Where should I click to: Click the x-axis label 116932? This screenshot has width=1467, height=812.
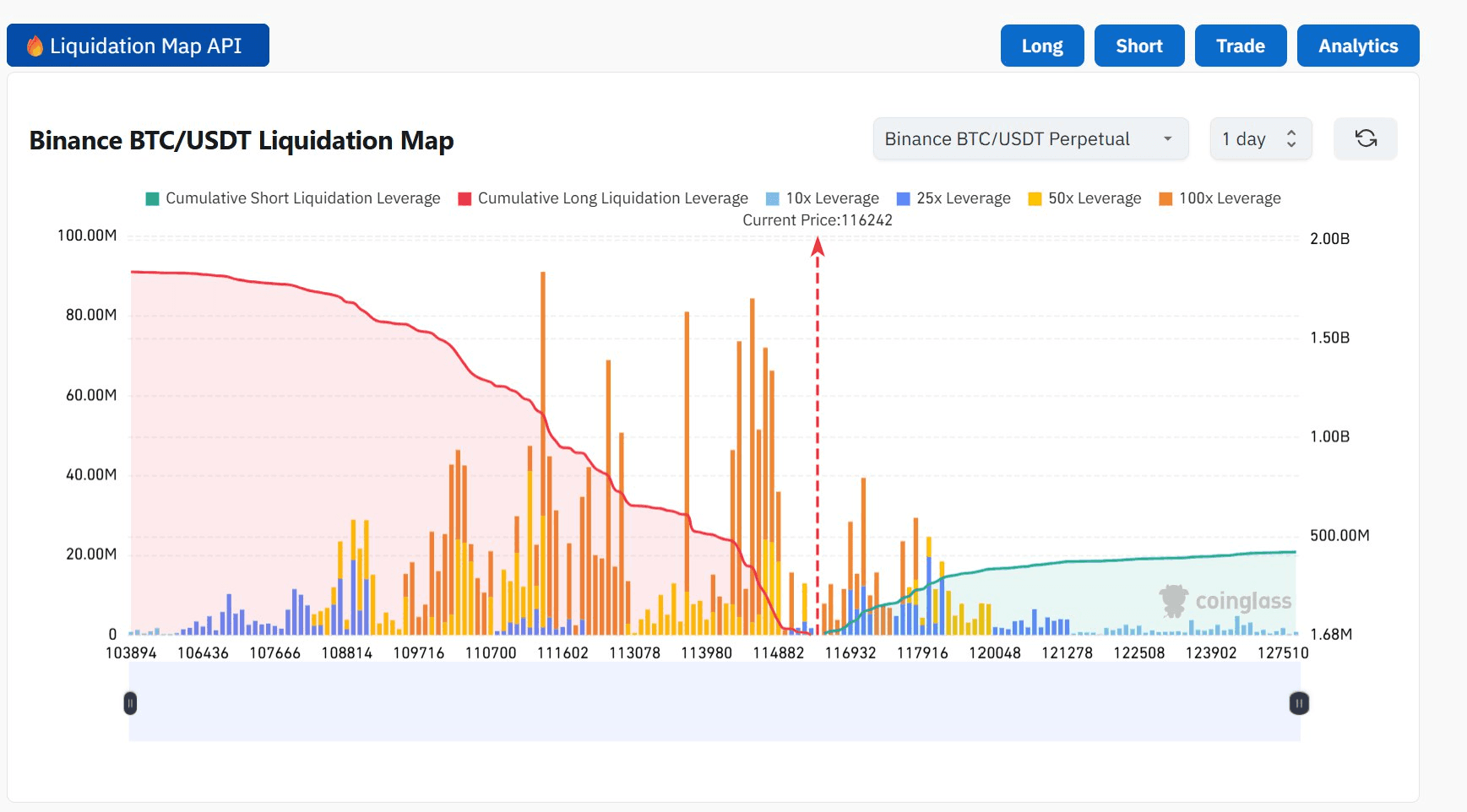pyautogui.click(x=850, y=653)
